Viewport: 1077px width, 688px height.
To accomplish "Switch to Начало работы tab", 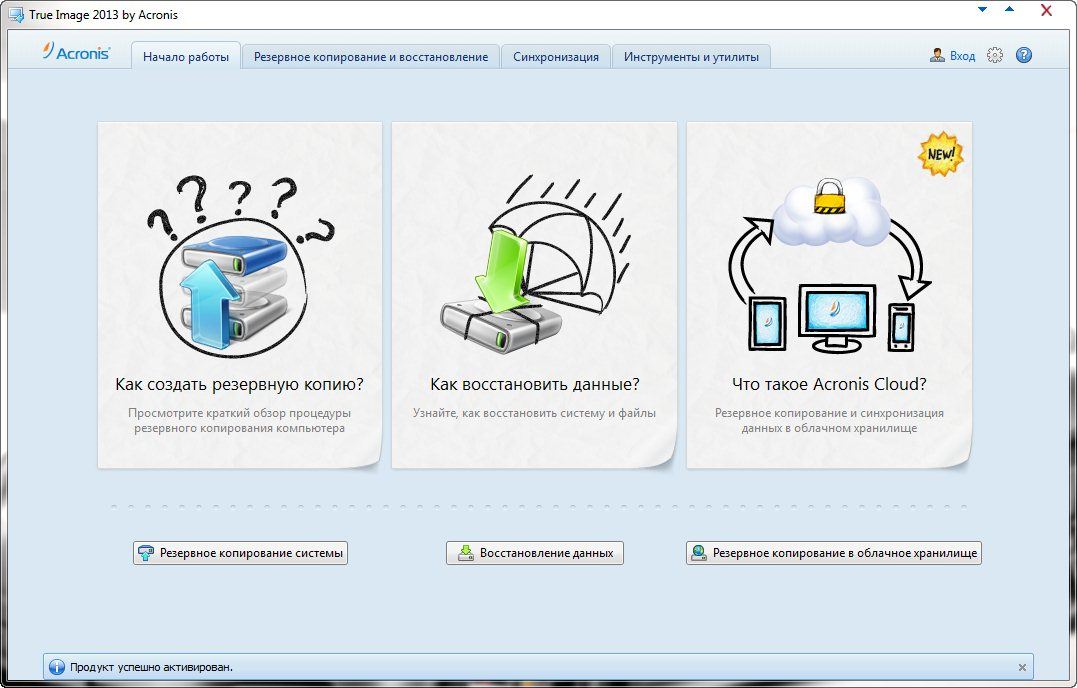I will 186,57.
